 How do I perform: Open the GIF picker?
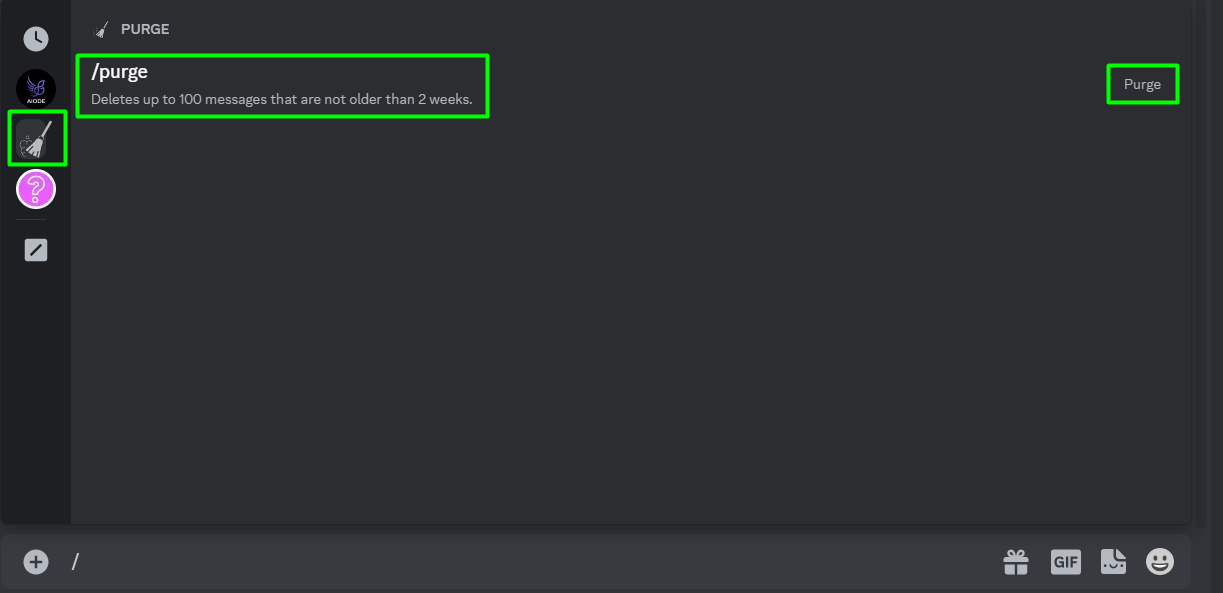1065,562
